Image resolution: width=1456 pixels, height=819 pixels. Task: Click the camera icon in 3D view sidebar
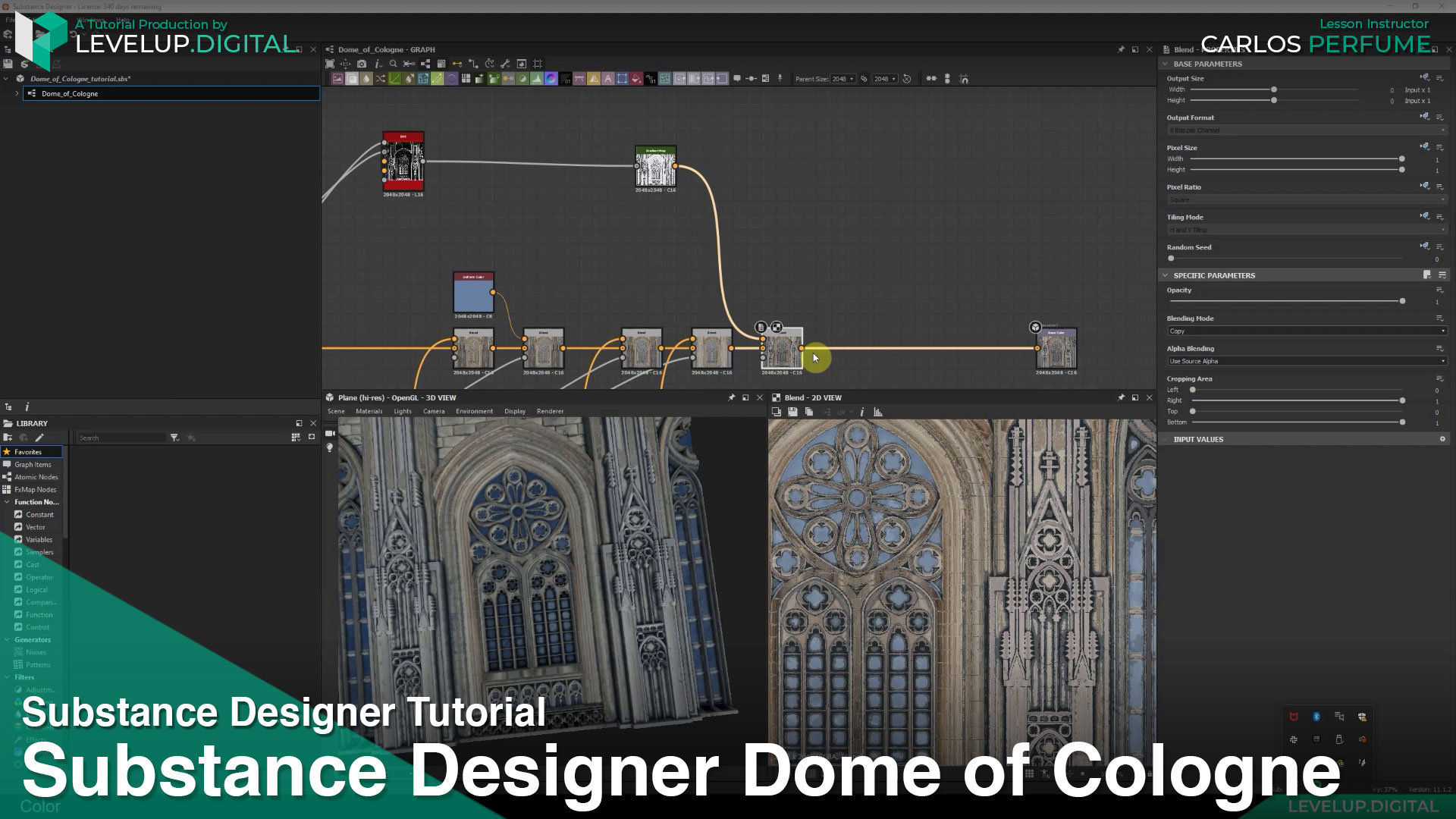click(x=330, y=434)
